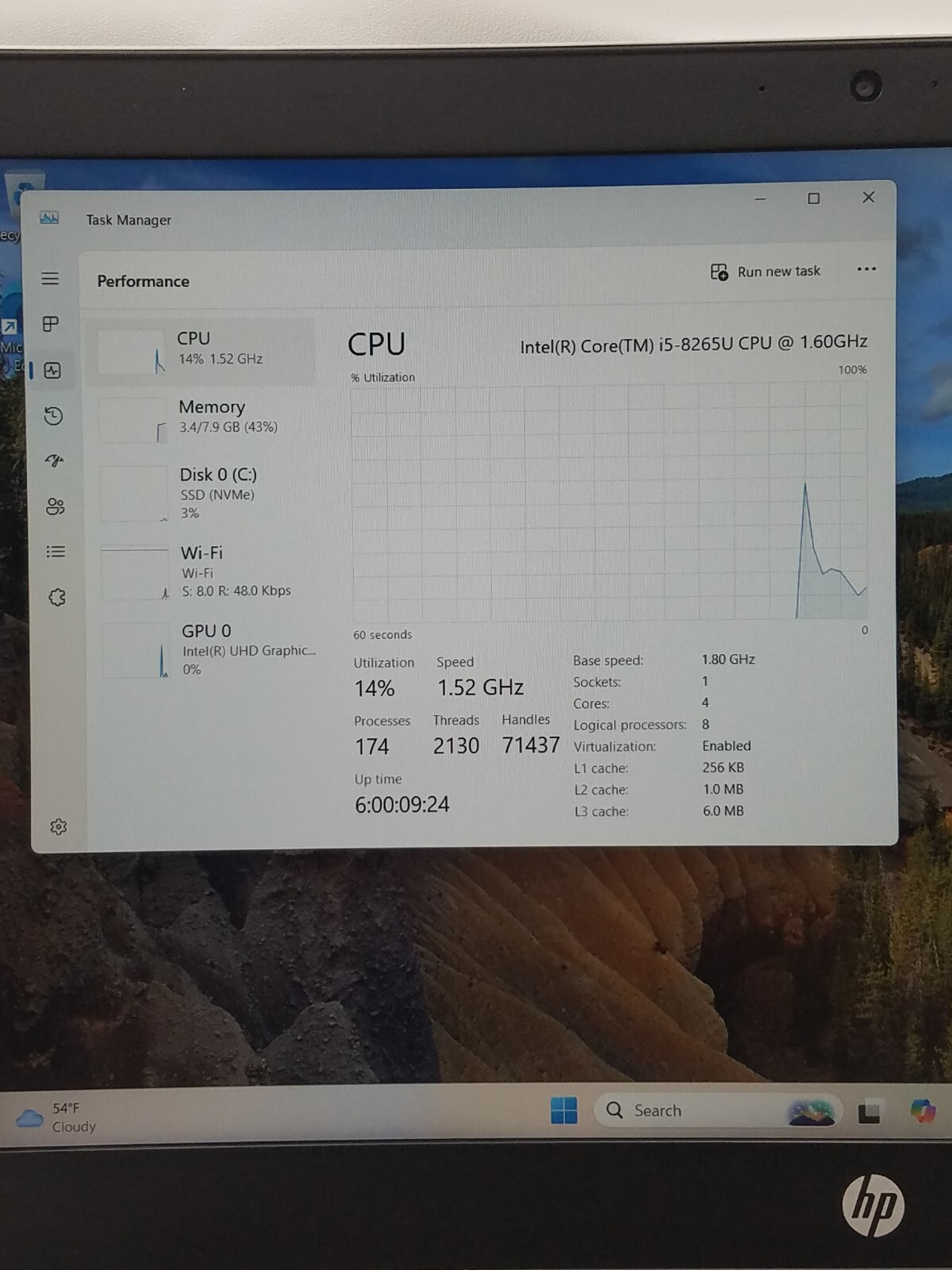The width and height of the screenshot is (952, 1270).
Task: Click the 1.80 GHz base speed value
Action: pos(728,660)
